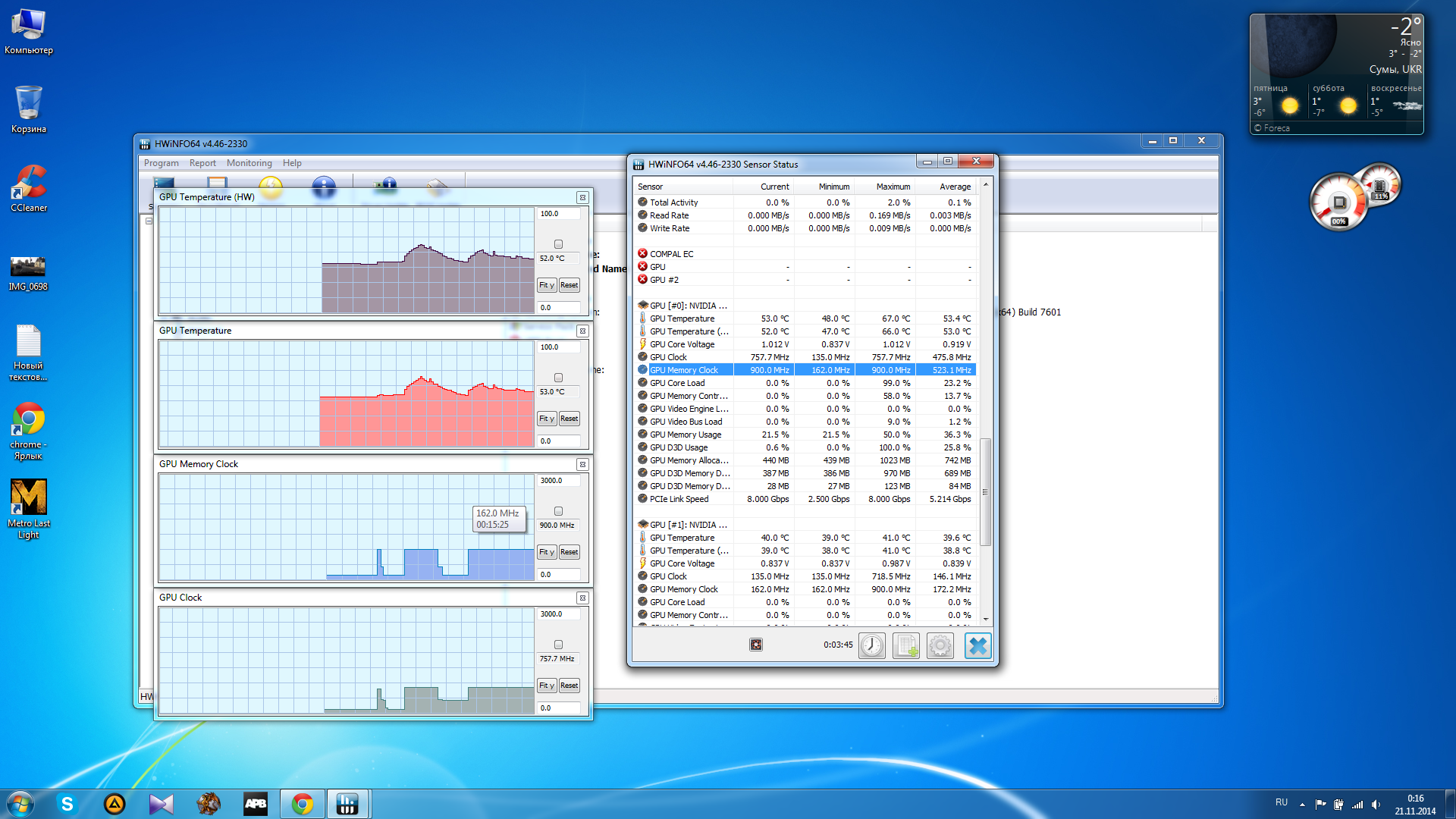Image resolution: width=1456 pixels, height=819 pixels.
Task: Open the Monitoring menu
Action: coord(249,163)
